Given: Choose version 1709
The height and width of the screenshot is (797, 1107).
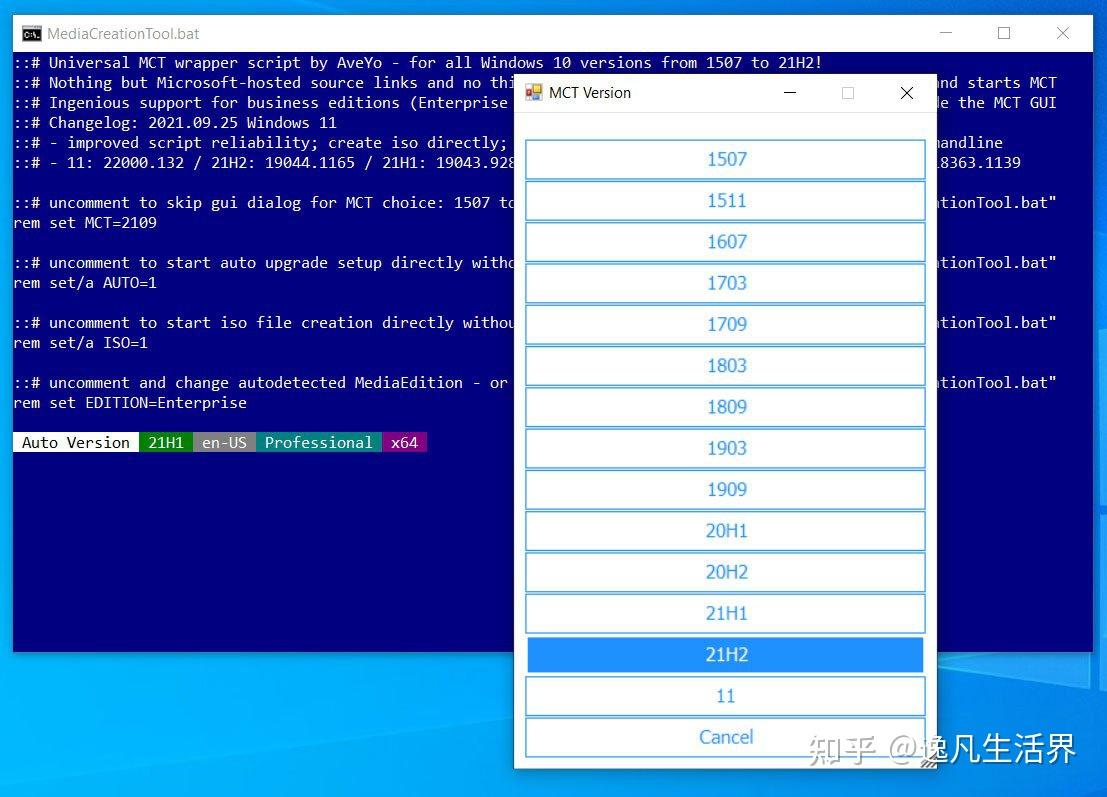Looking at the screenshot, I should click(725, 324).
